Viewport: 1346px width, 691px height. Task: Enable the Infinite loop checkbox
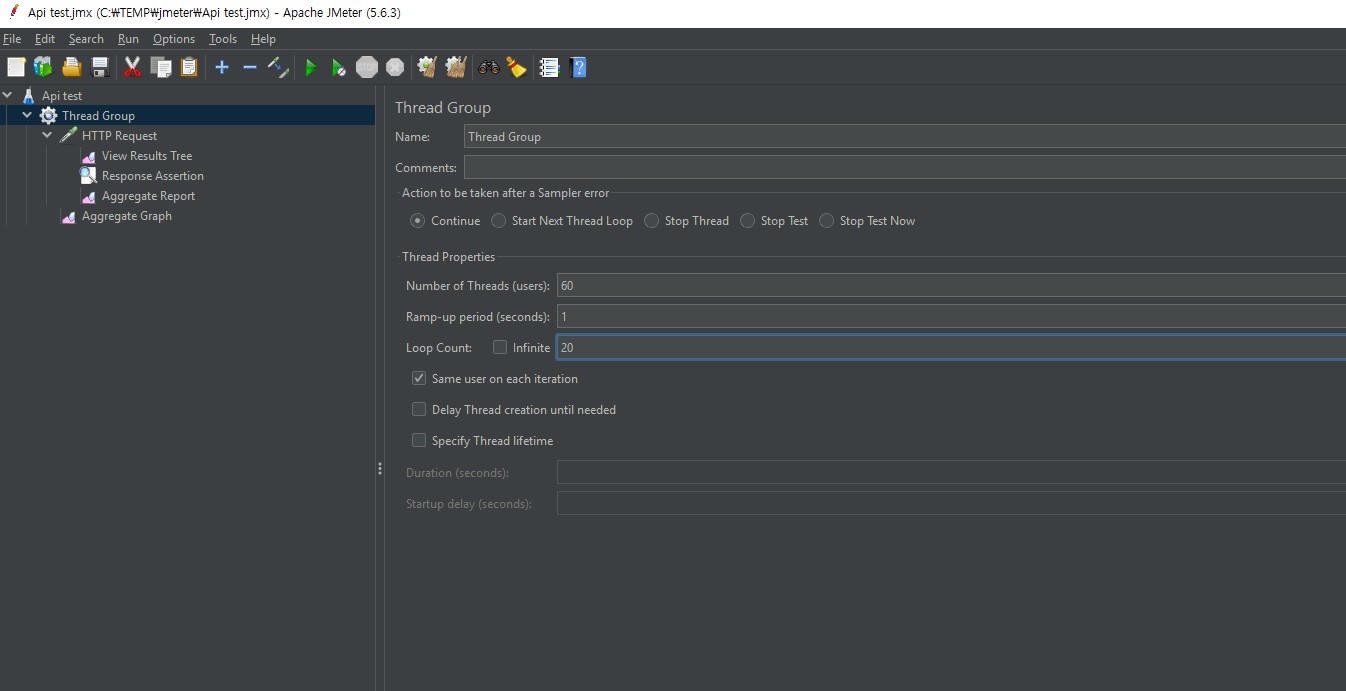tap(500, 347)
